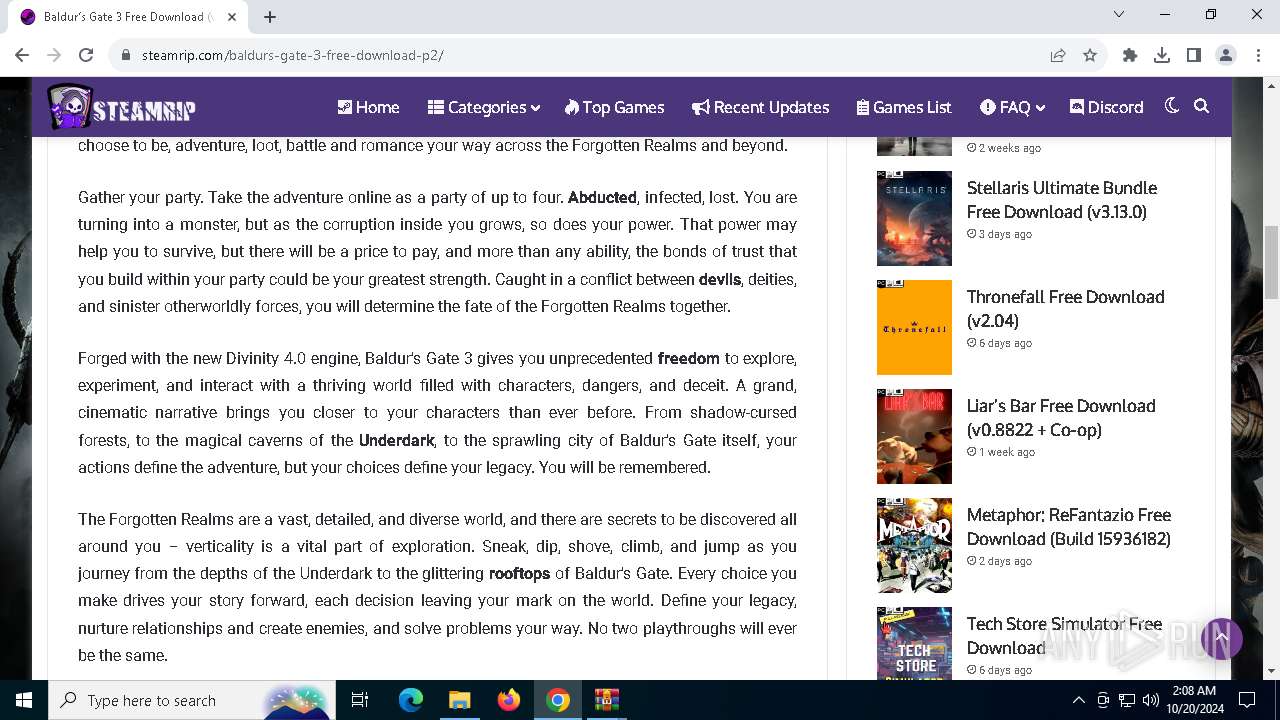Screen dimensions: 1280x720
Task: Open Metaphor: ReFantazio Free Download link
Action: pyautogui.click(x=1069, y=526)
